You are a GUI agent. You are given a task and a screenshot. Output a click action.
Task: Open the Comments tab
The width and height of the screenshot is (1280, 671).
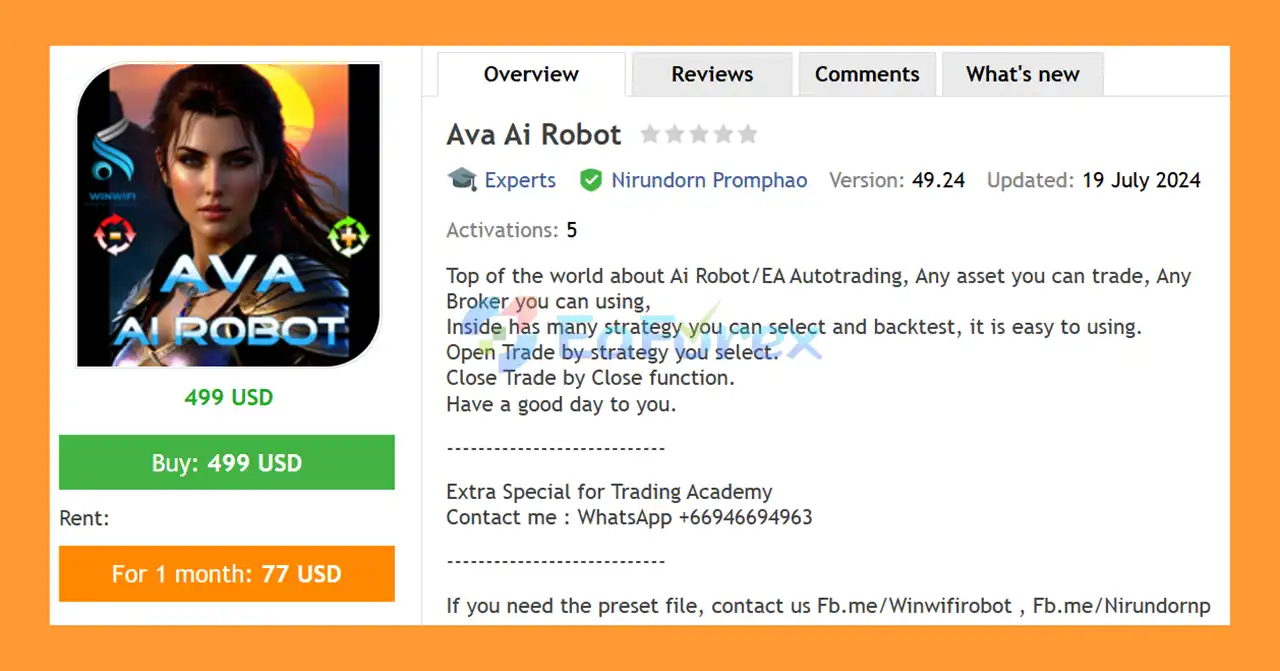[x=867, y=73]
